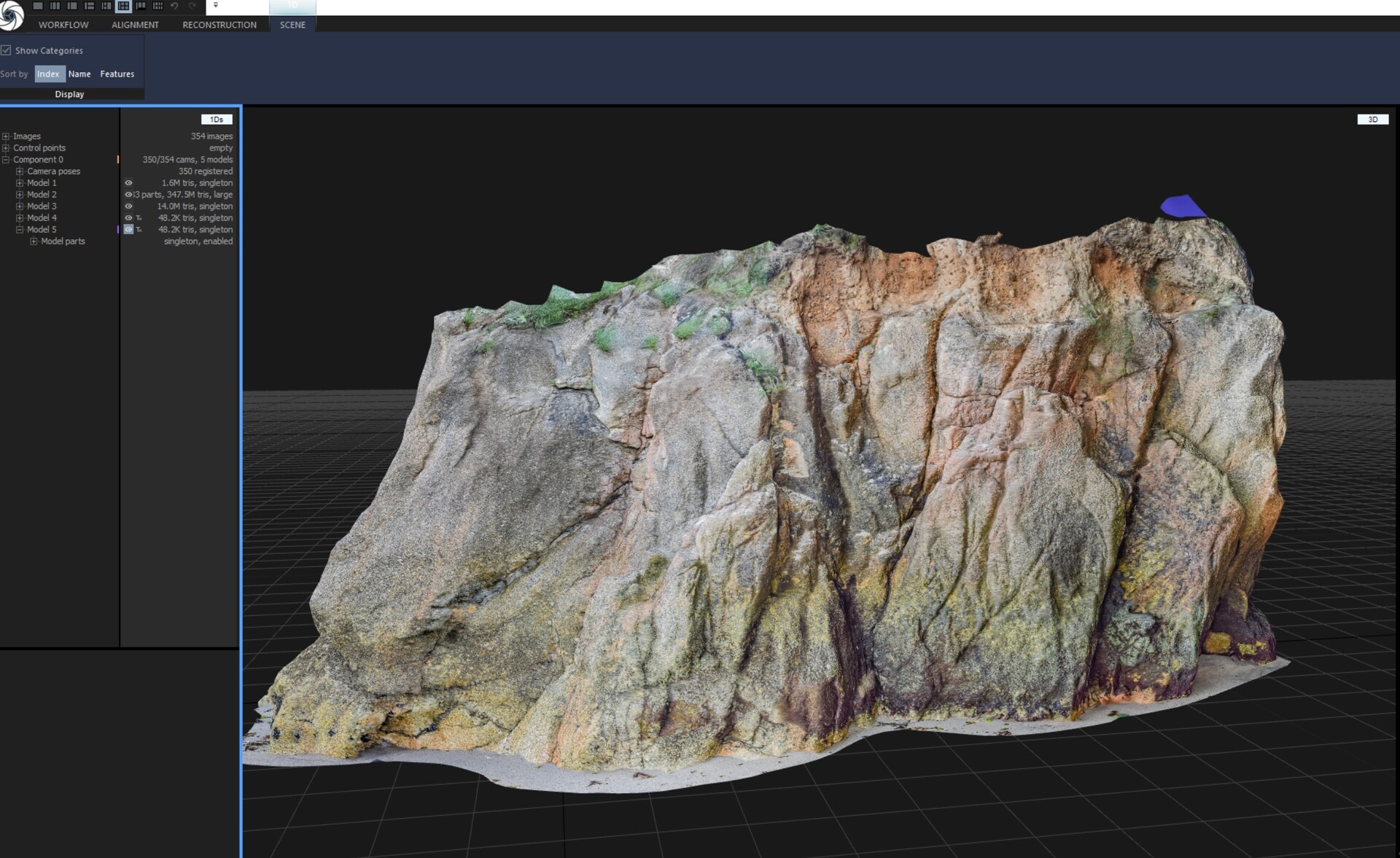This screenshot has width=1400, height=858.
Task: Expand the Model 3 node
Action: (x=20, y=206)
